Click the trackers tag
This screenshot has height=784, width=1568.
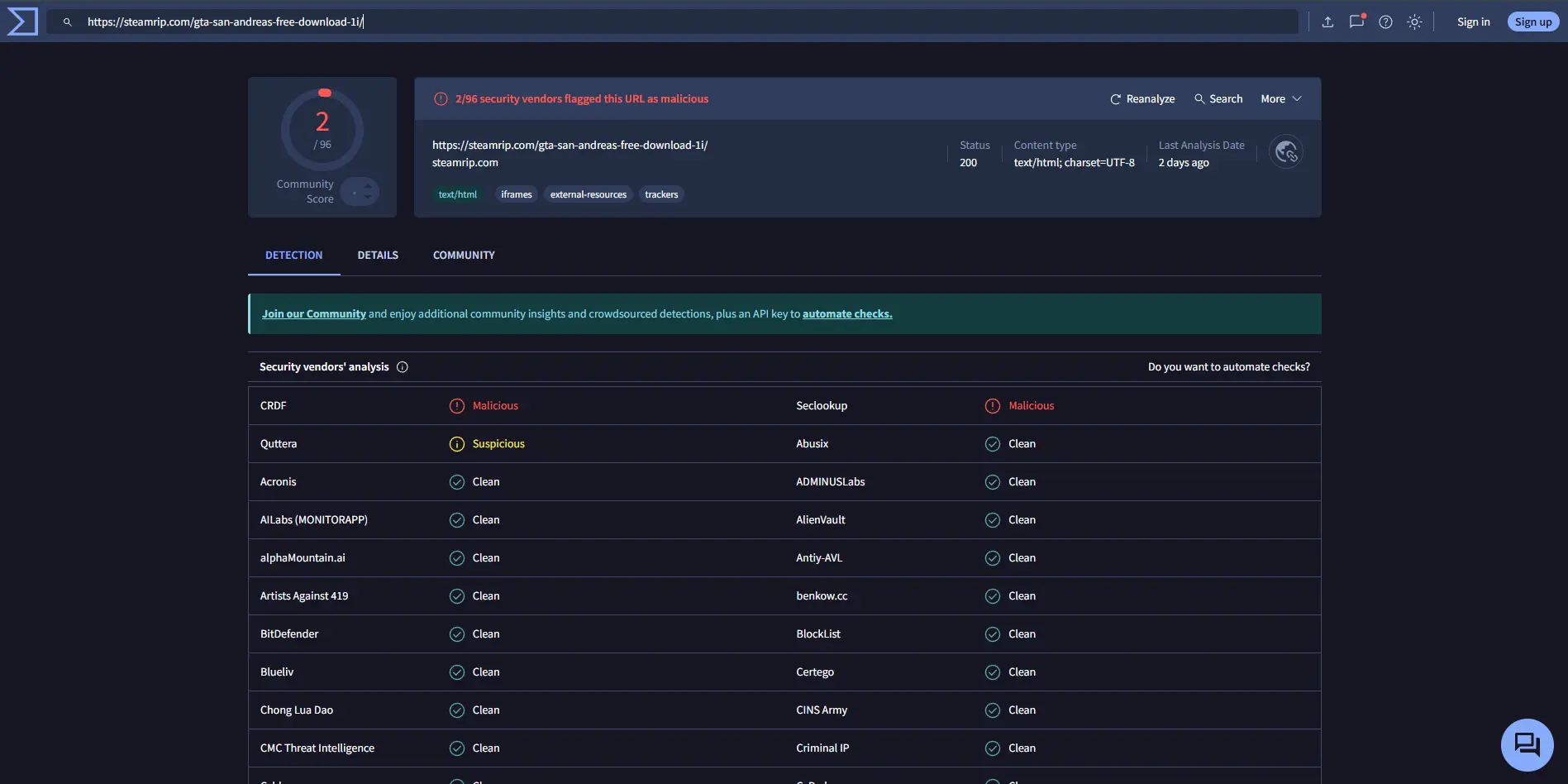tap(661, 195)
